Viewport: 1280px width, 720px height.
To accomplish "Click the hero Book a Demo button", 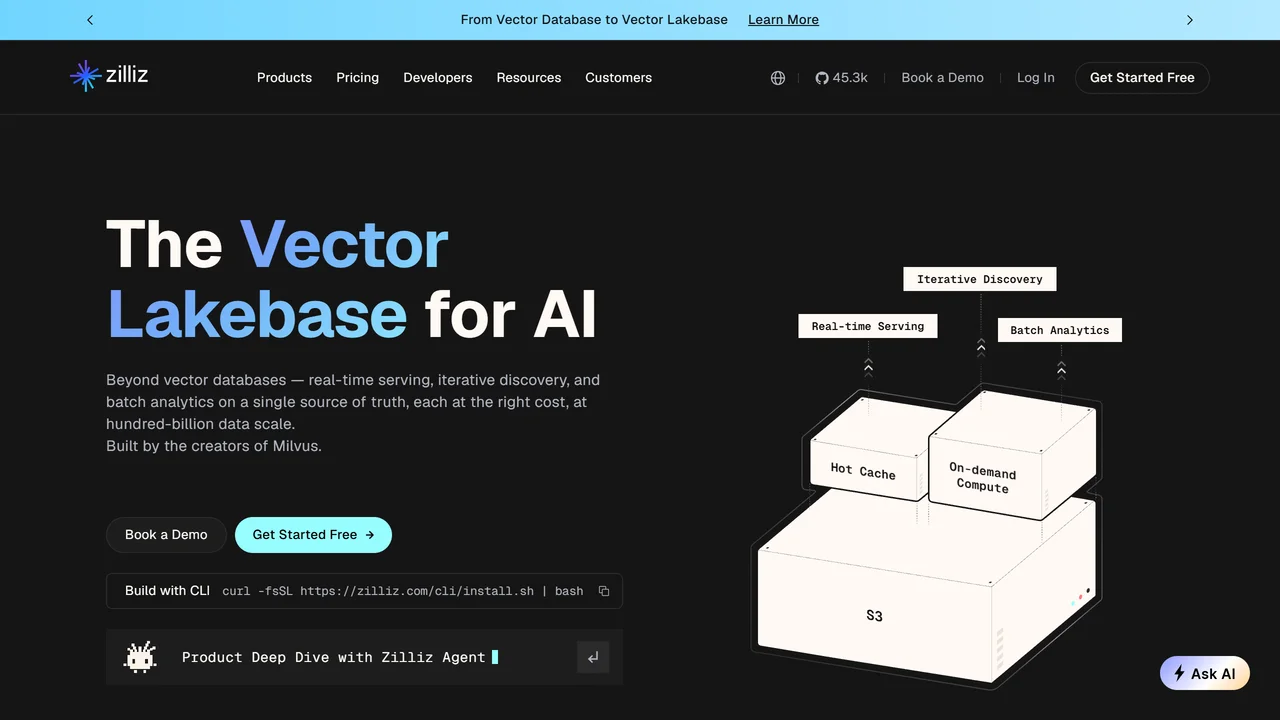I will click(166, 535).
